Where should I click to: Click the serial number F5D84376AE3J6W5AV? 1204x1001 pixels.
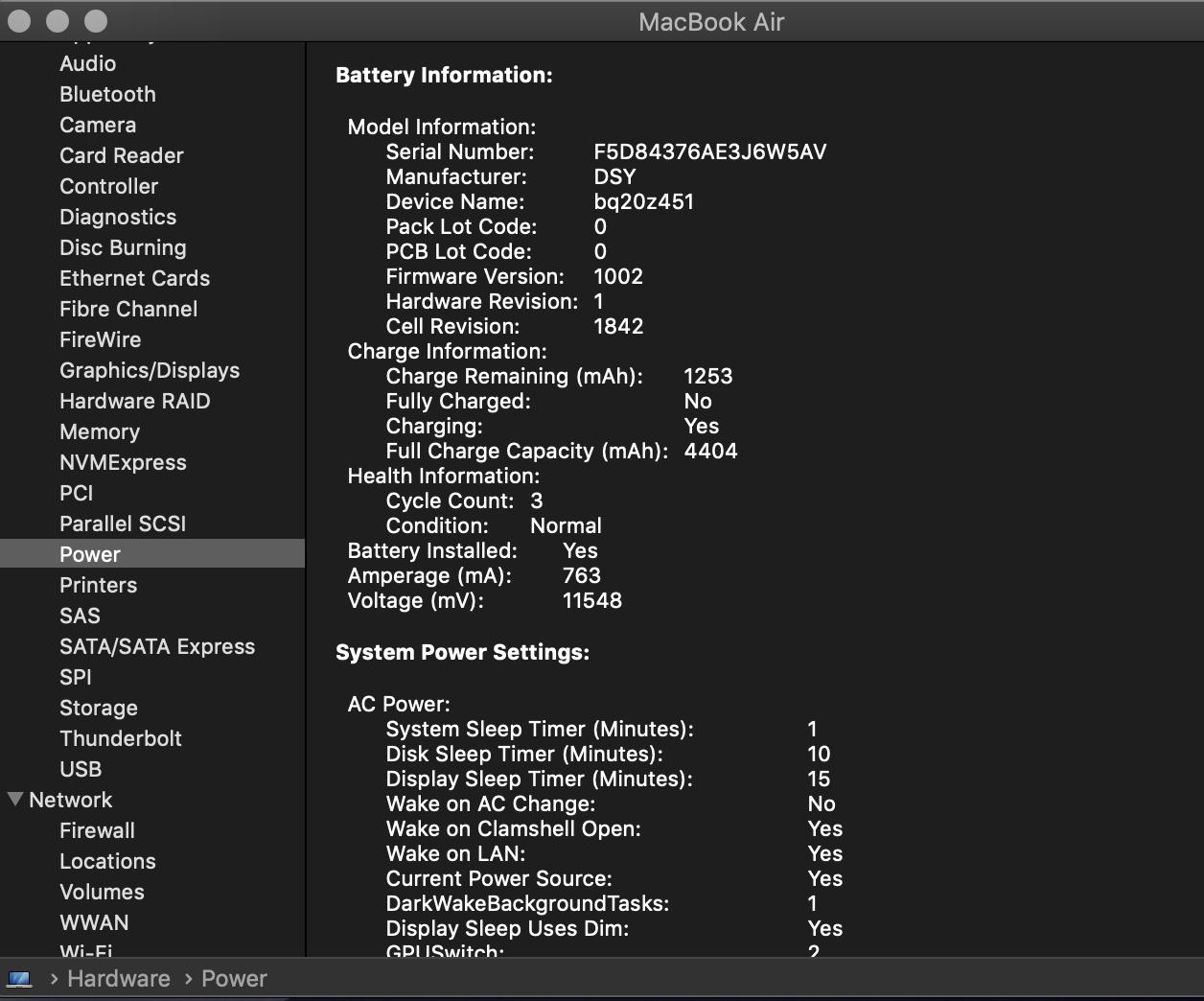coord(710,151)
